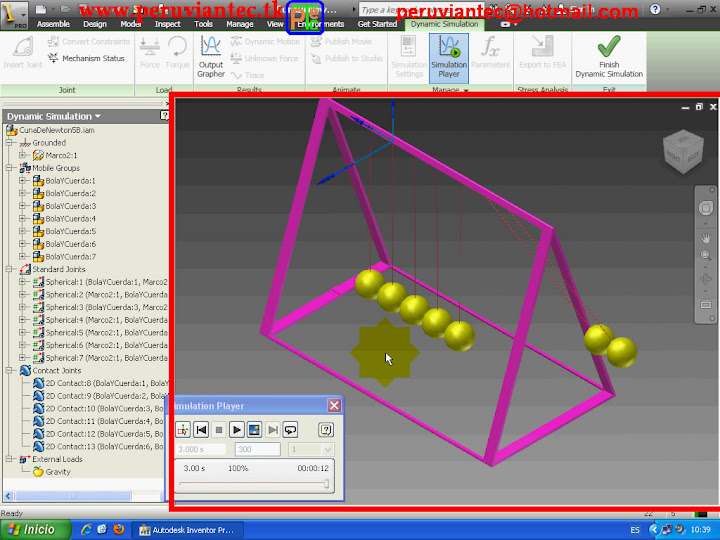
Task: Rewind simulation to the start
Action: click(201, 430)
